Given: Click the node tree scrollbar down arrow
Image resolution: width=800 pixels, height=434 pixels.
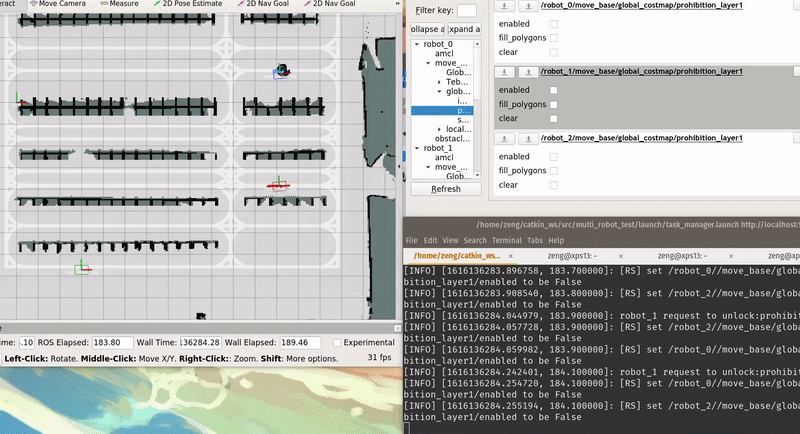Looking at the screenshot, I should pyautogui.click(x=478, y=175).
